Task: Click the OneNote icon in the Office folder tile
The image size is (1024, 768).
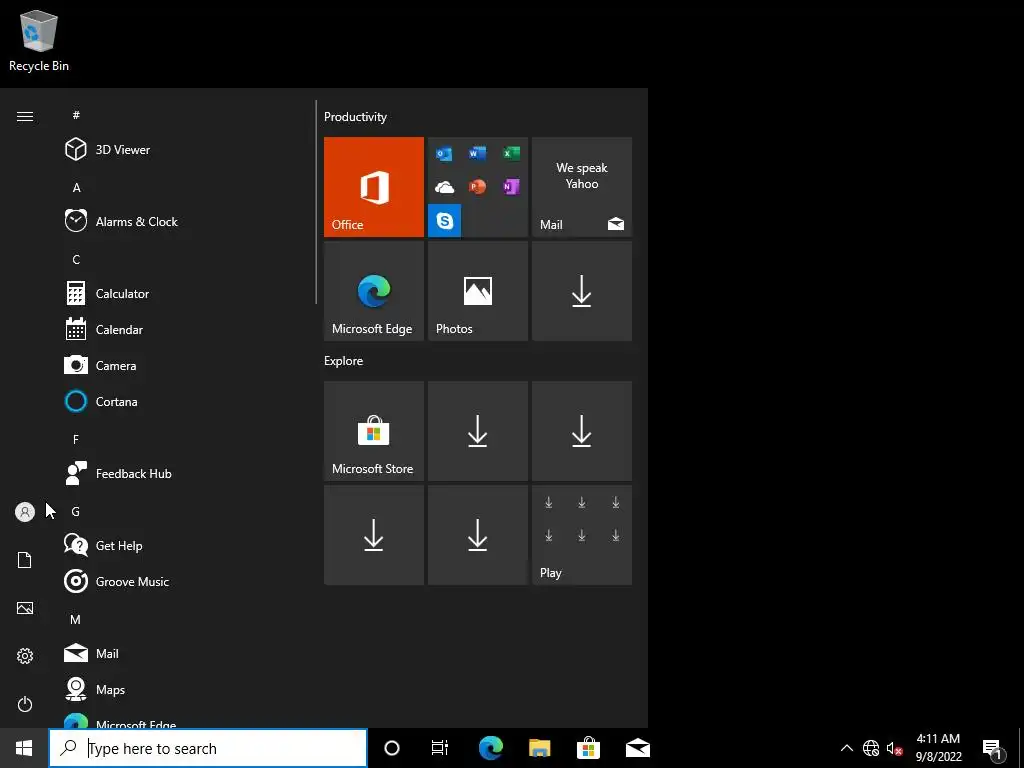Action: pos(511,187)
